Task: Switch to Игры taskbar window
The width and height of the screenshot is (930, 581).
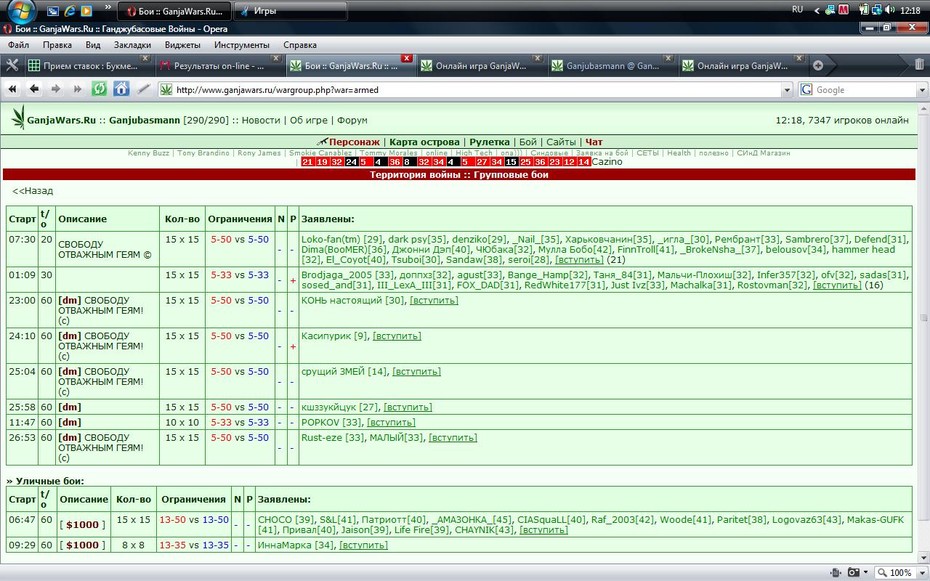Action: 291,11
